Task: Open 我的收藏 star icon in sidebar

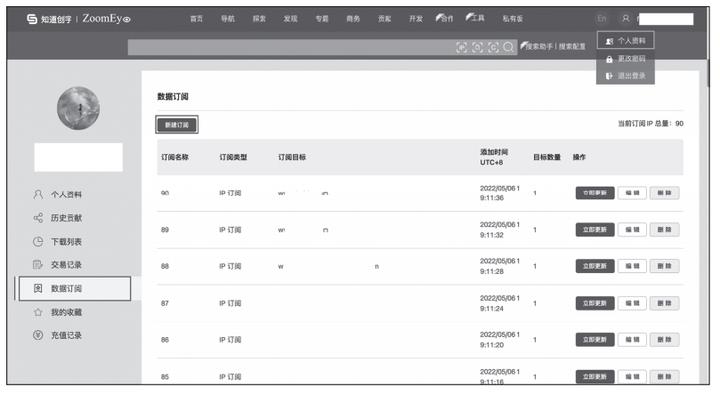Action: point(38,312)
